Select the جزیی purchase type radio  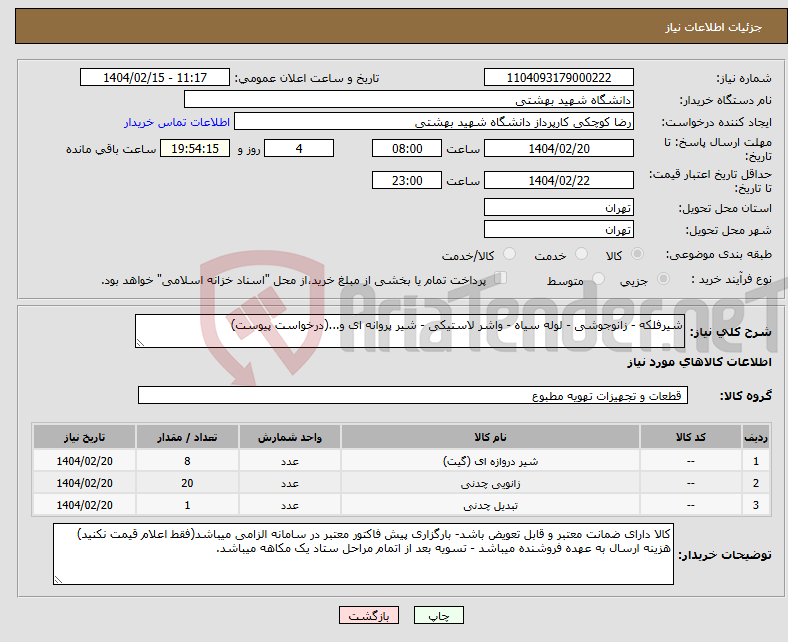(x=663, y=279)
